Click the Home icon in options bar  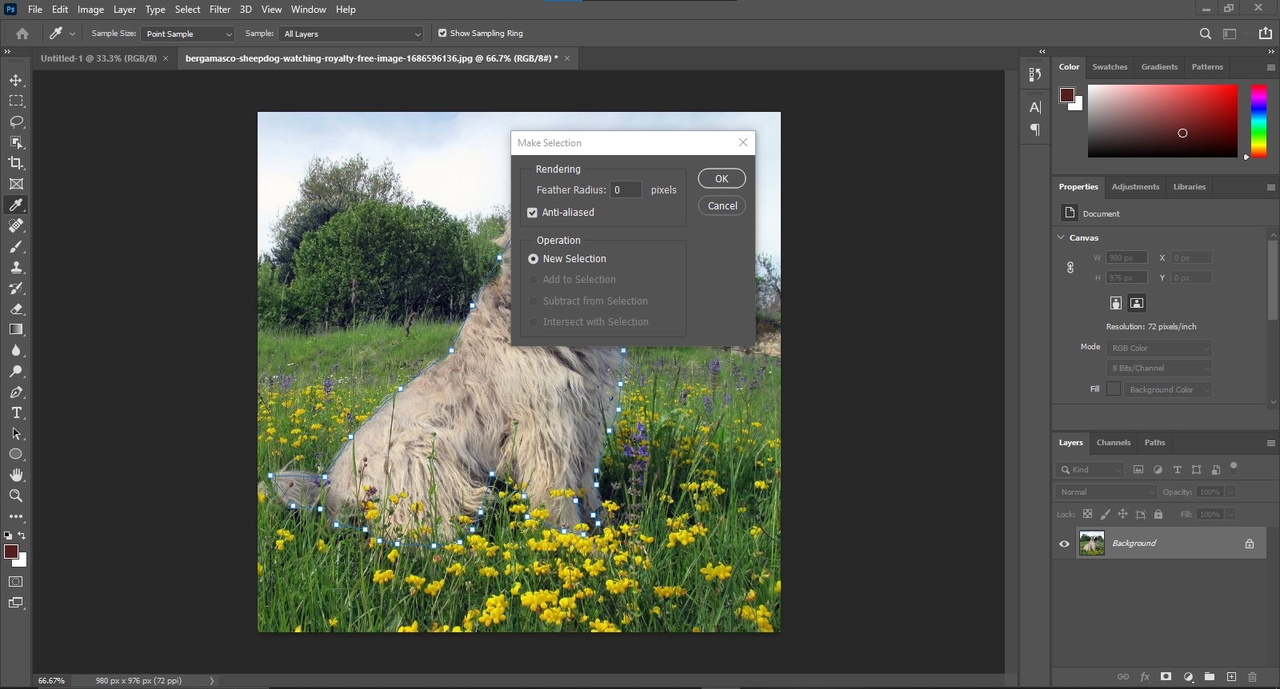click(x=23, y=33)
